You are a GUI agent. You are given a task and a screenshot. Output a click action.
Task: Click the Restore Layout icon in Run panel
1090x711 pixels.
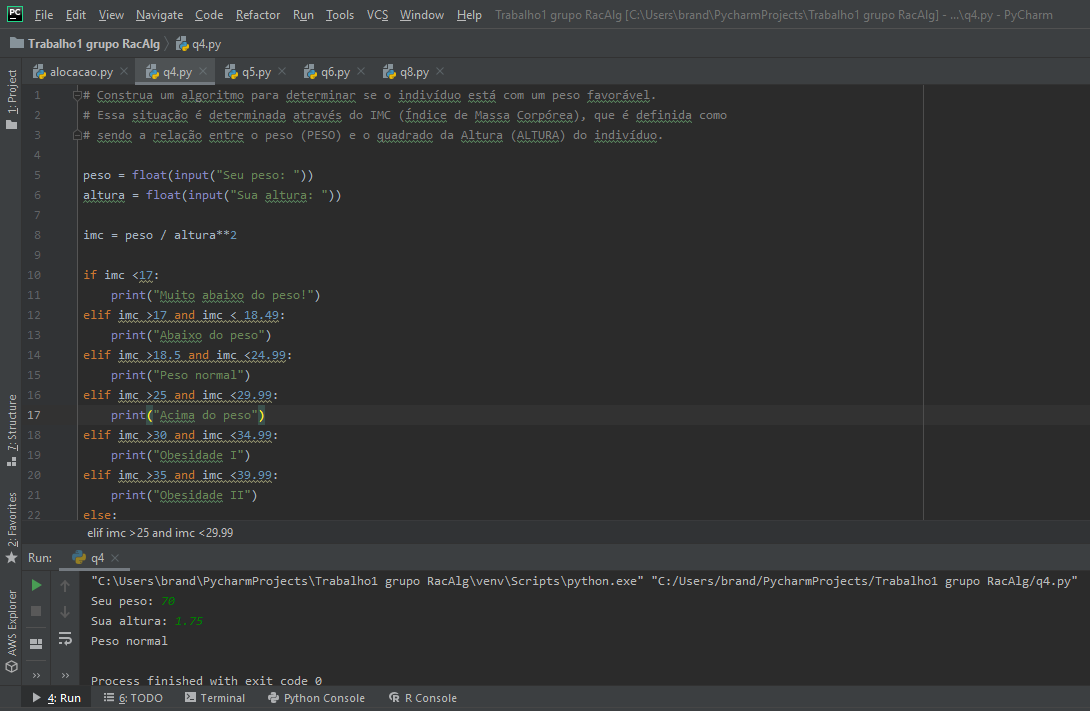[36, 644]
